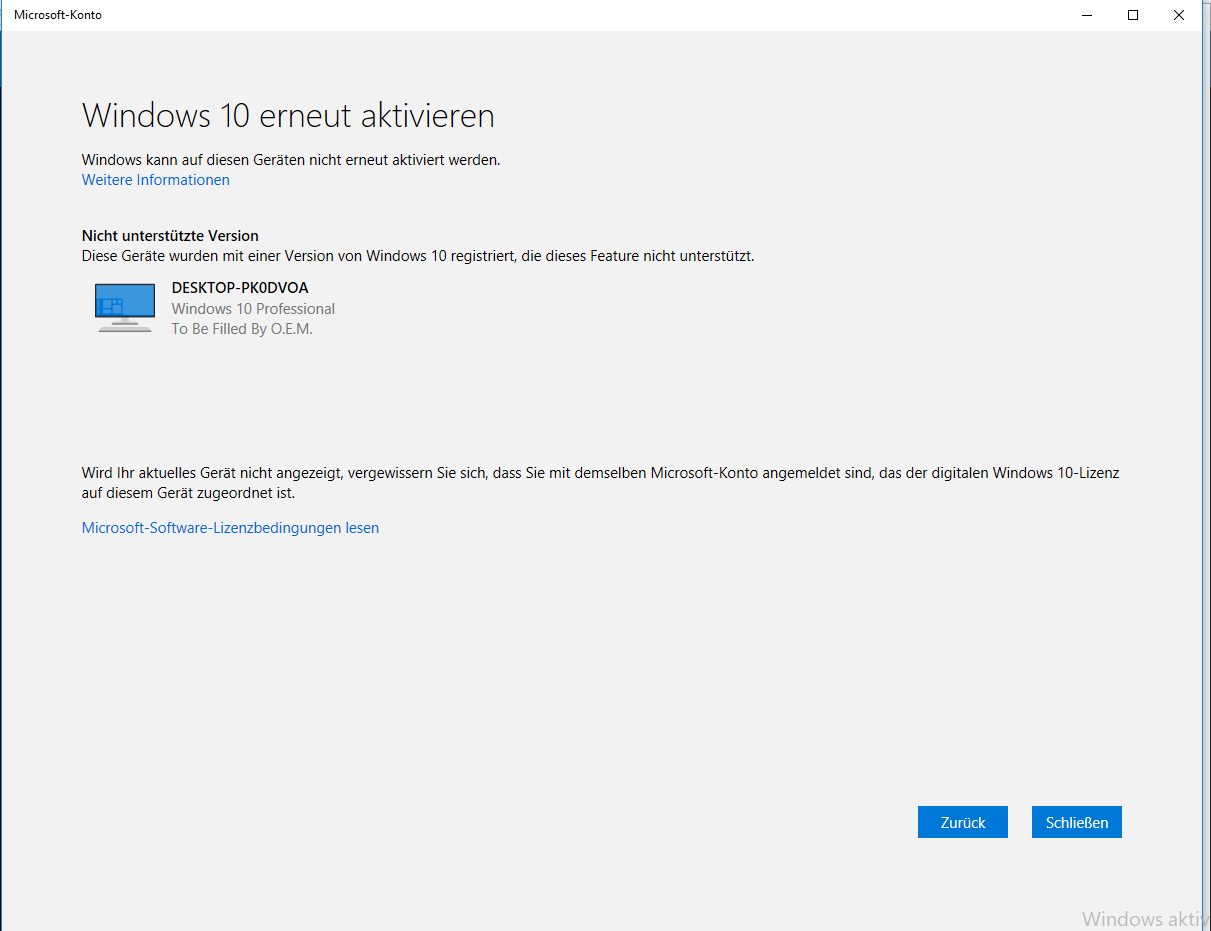Screen dimensions: 1211x931
Task: Open Microsoft-Software-Lizenzbedingungen lesen link
Action: pyautogui.click(x=230, y=528)
